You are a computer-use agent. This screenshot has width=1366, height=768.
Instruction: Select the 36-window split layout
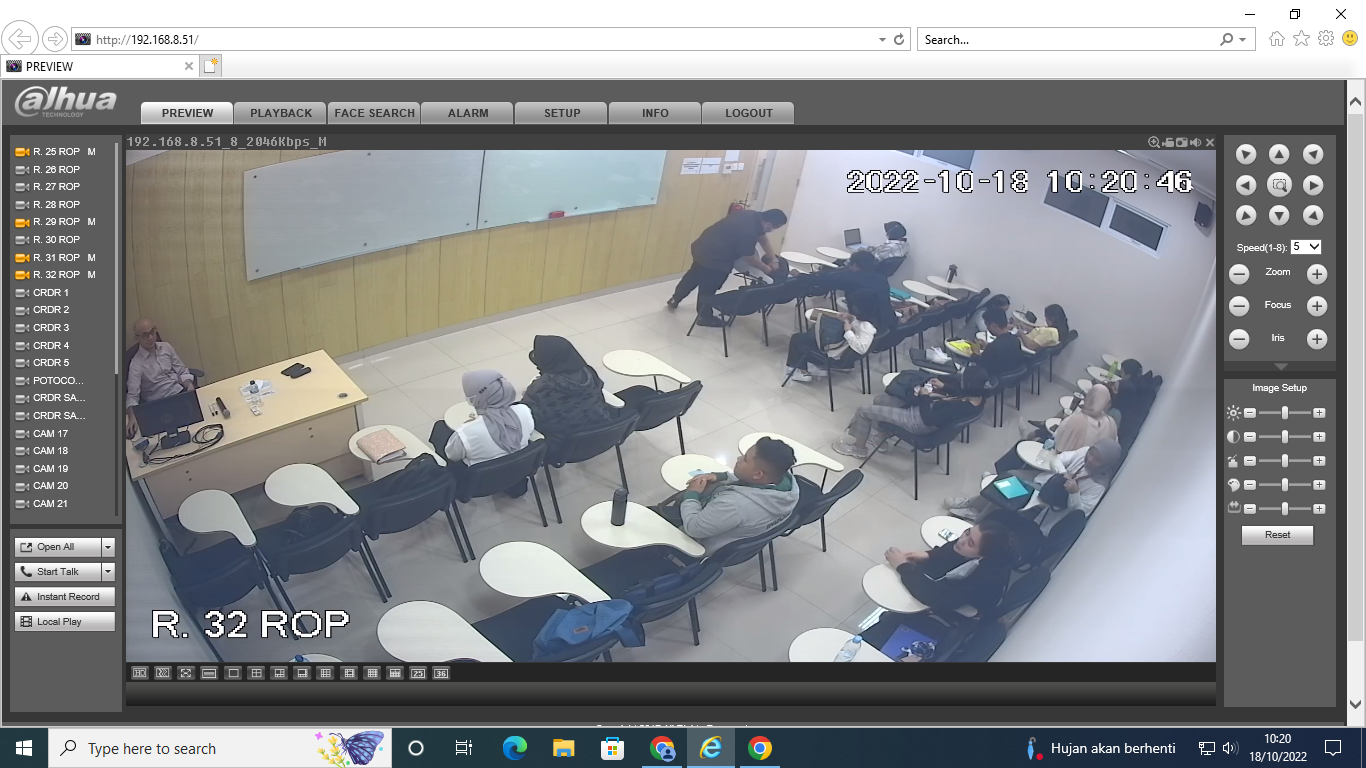point(441,673)
